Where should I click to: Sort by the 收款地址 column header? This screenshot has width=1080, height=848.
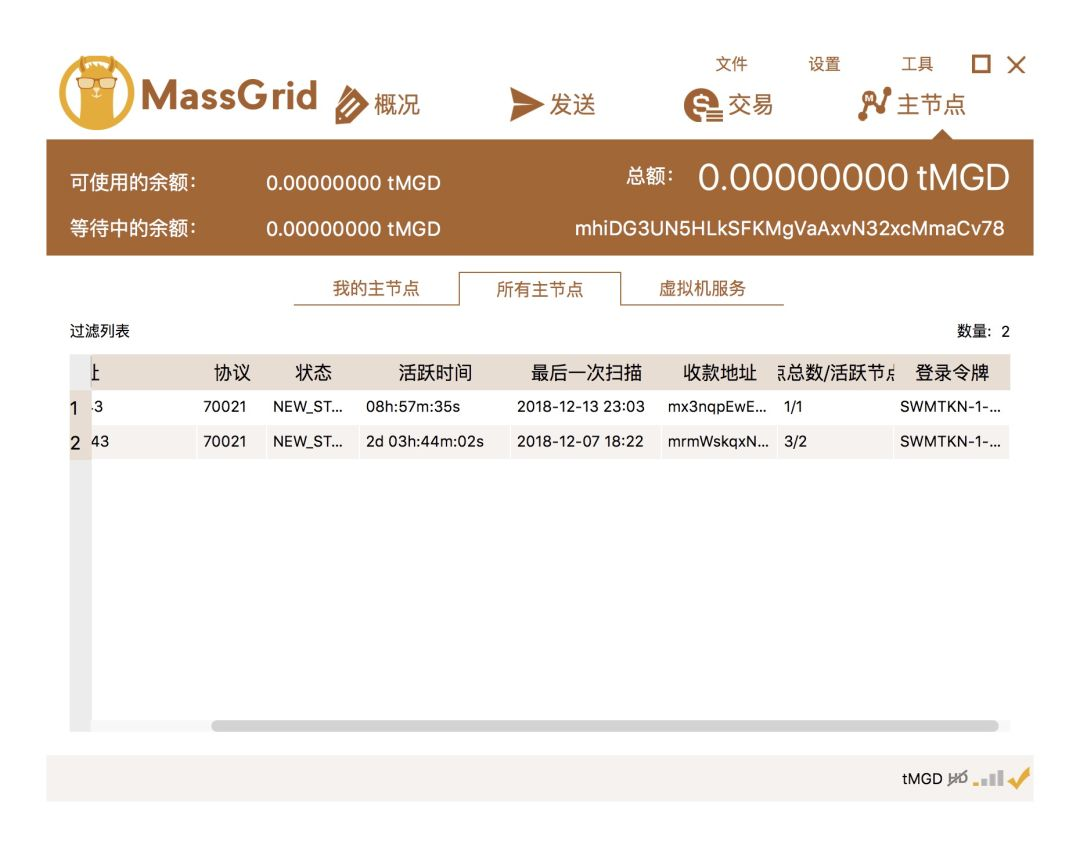tap(720, 373)
